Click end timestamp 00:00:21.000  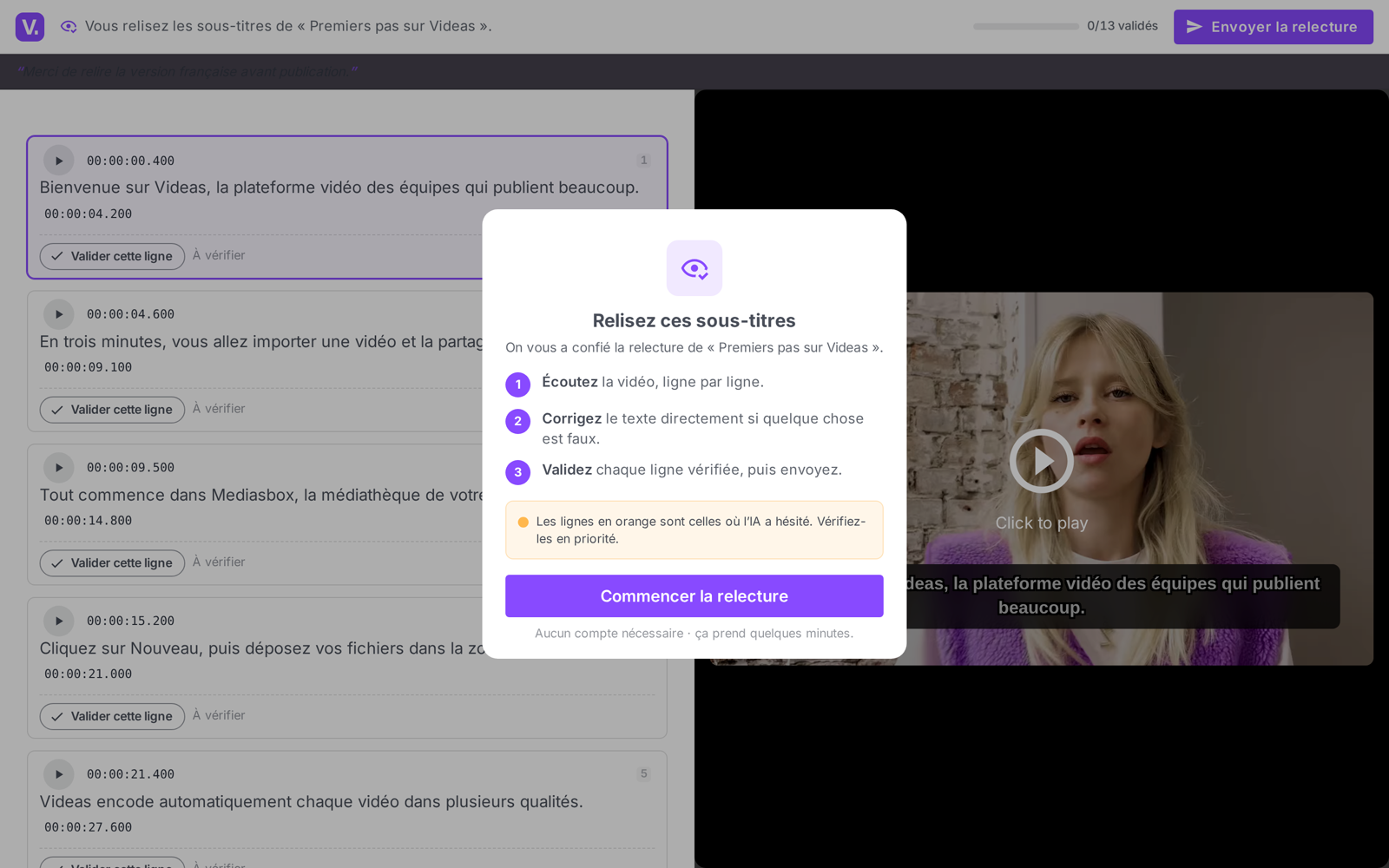(89, 674)
